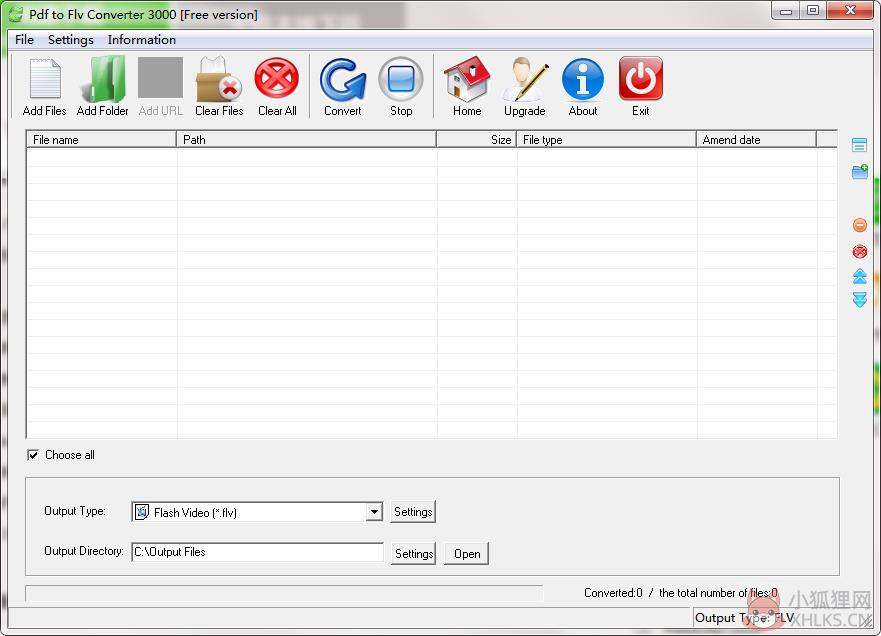Move item up with blue up arrows

[860, 276]
